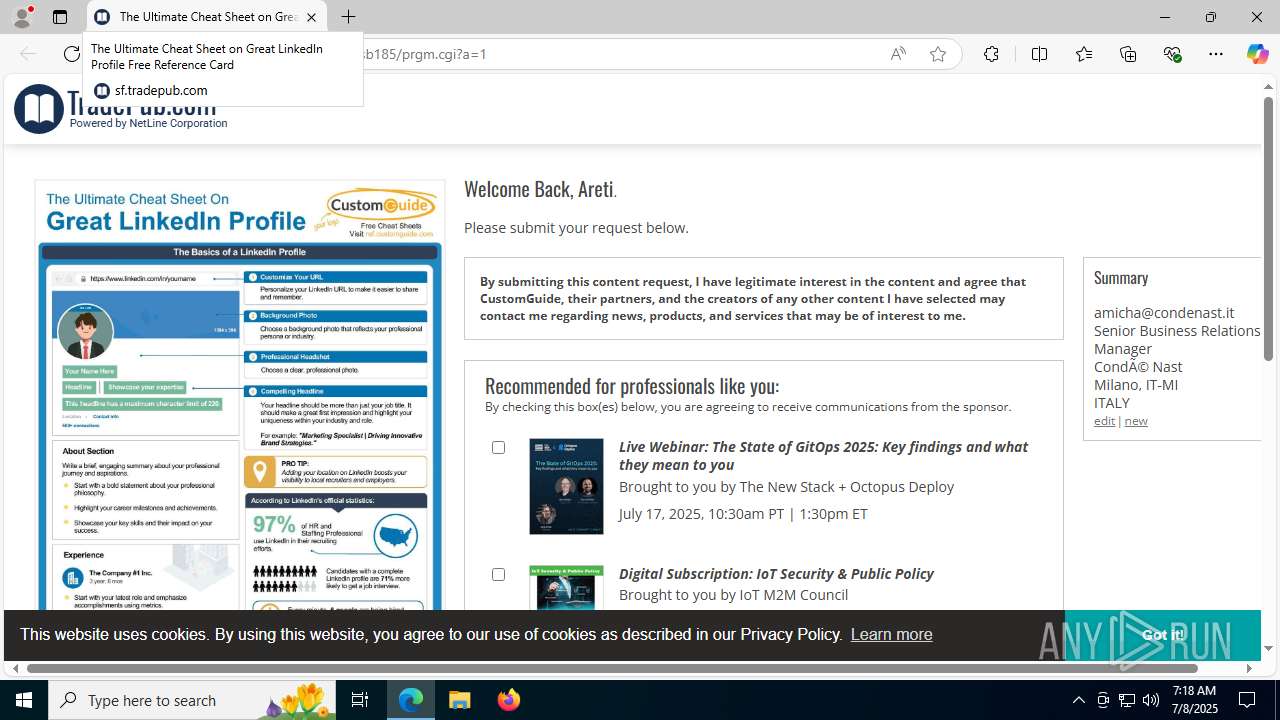Add this page to favorites star
The width and height of the screenshot is (1280, 720).
tap(938, 54)
